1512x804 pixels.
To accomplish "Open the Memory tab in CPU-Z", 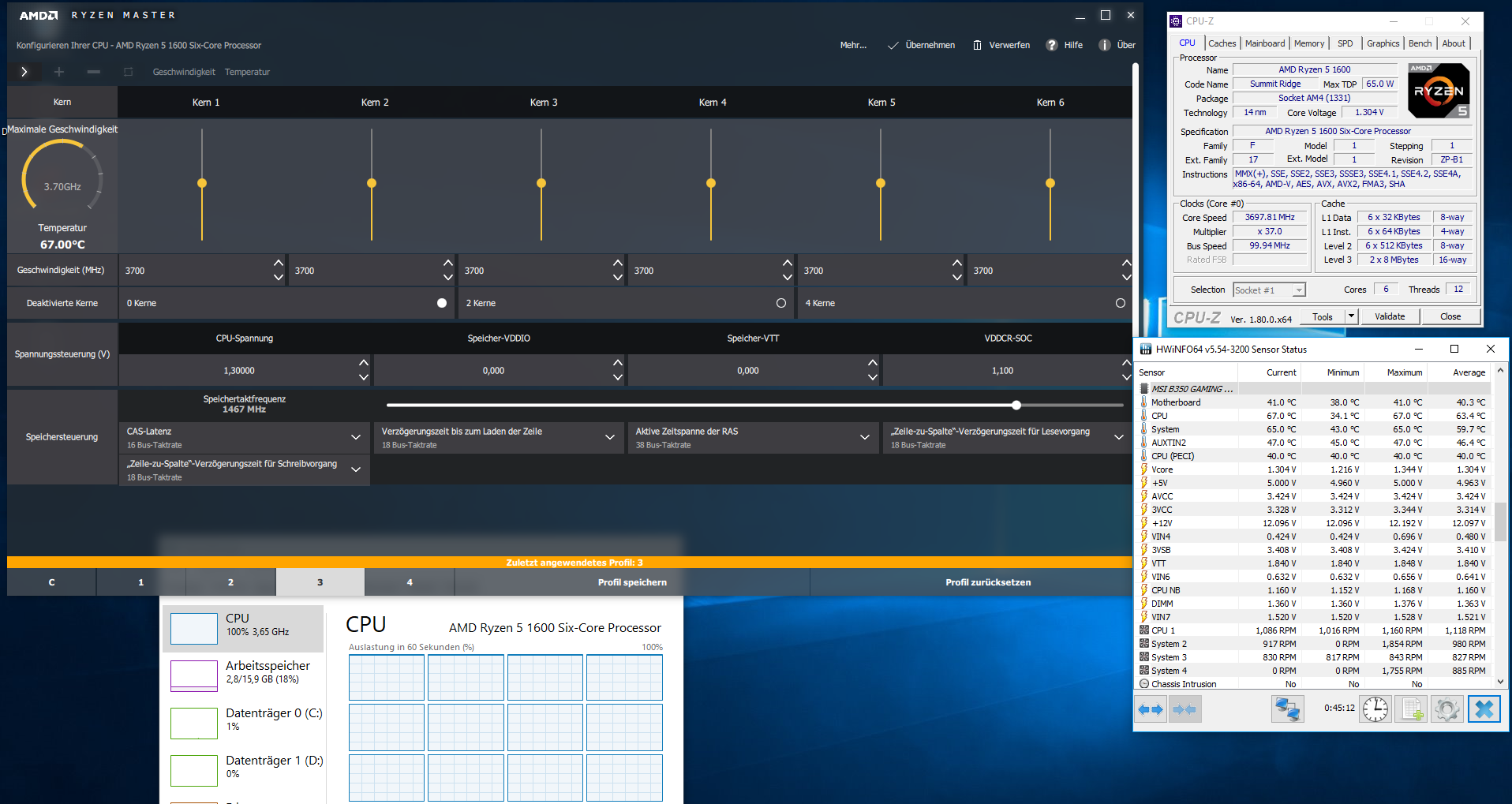I will 1309,43.
